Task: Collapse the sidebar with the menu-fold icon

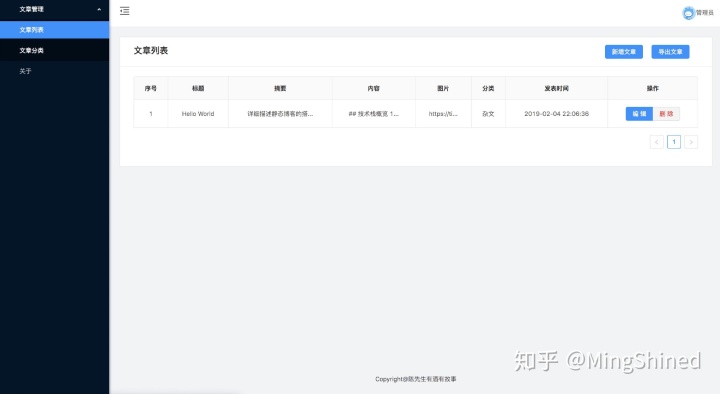Action: pyautogui.click(x=124, y=11)
